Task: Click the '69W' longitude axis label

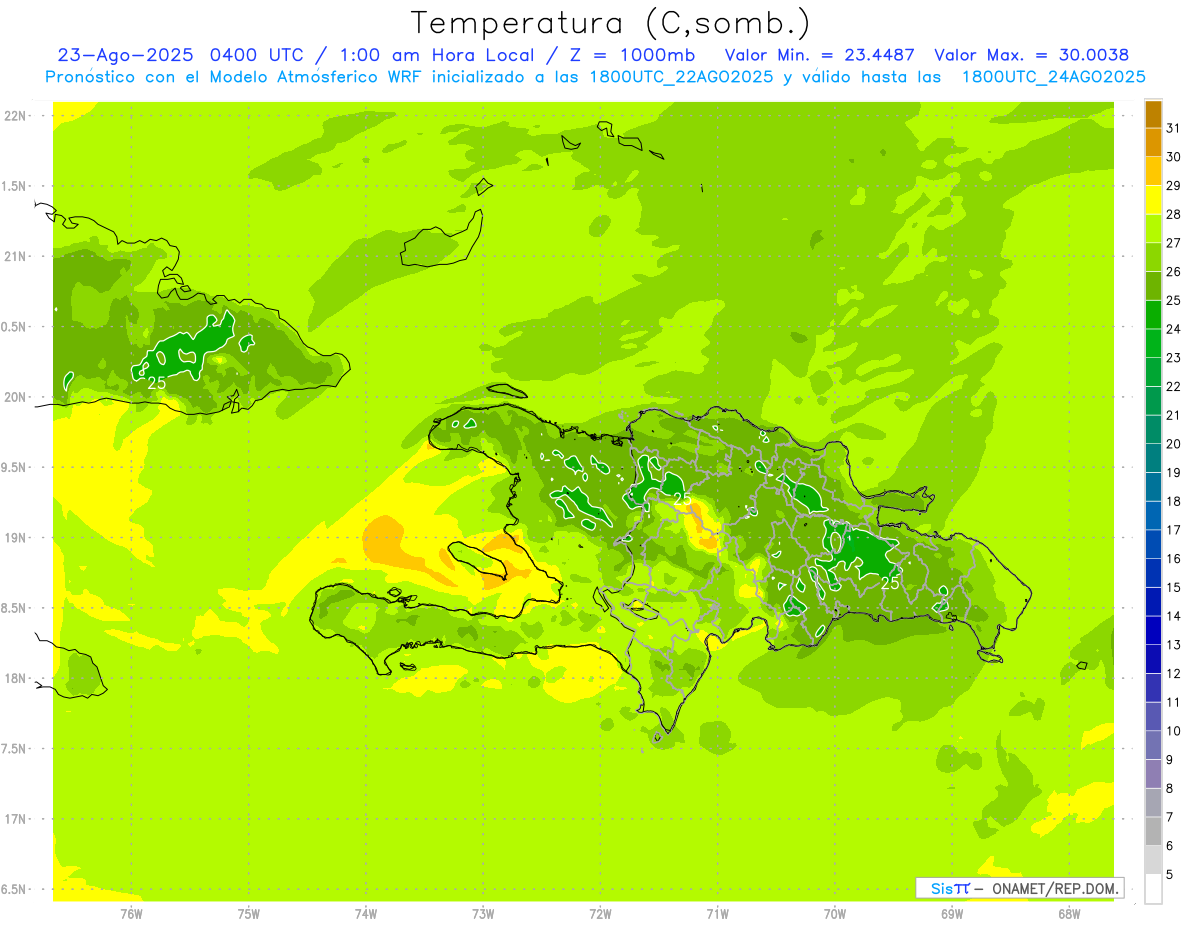Action: click(x=952, y=913)
